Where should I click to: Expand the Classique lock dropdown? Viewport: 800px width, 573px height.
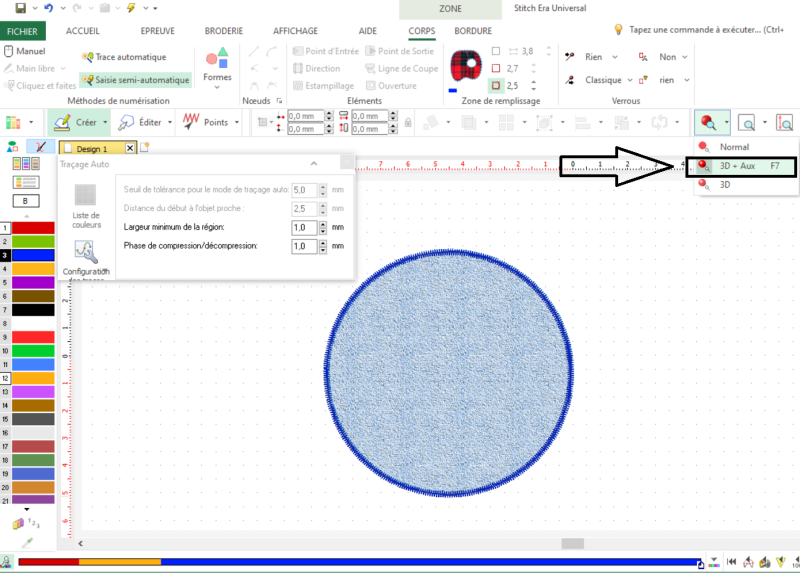630,79
